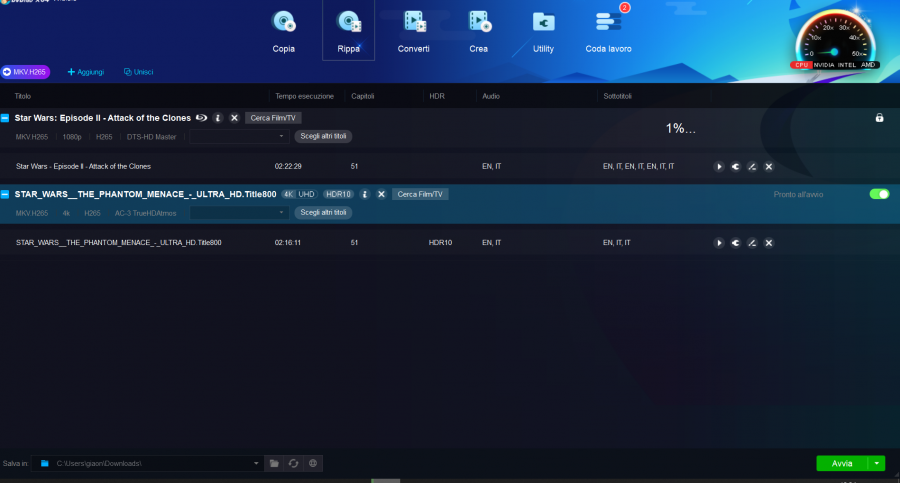Open the Copia module
Image resolution: width=900 pixels, height=483 pixels.
(284, 32)
